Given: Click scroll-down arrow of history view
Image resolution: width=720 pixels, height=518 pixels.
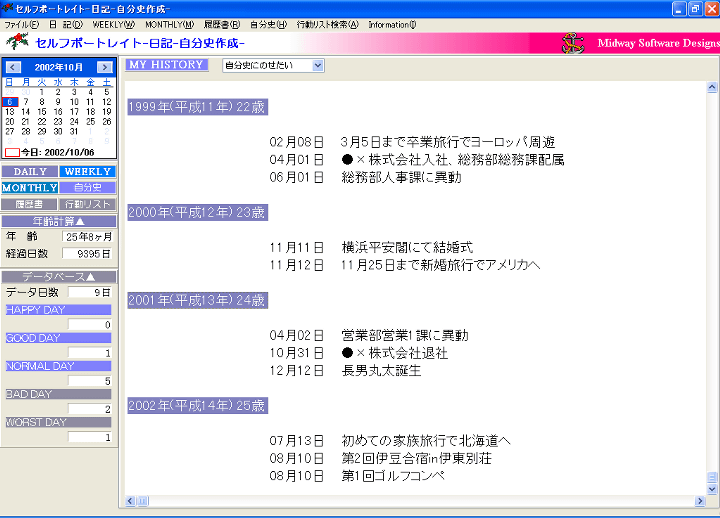Looking at the screenshot, I should point(712,490).
